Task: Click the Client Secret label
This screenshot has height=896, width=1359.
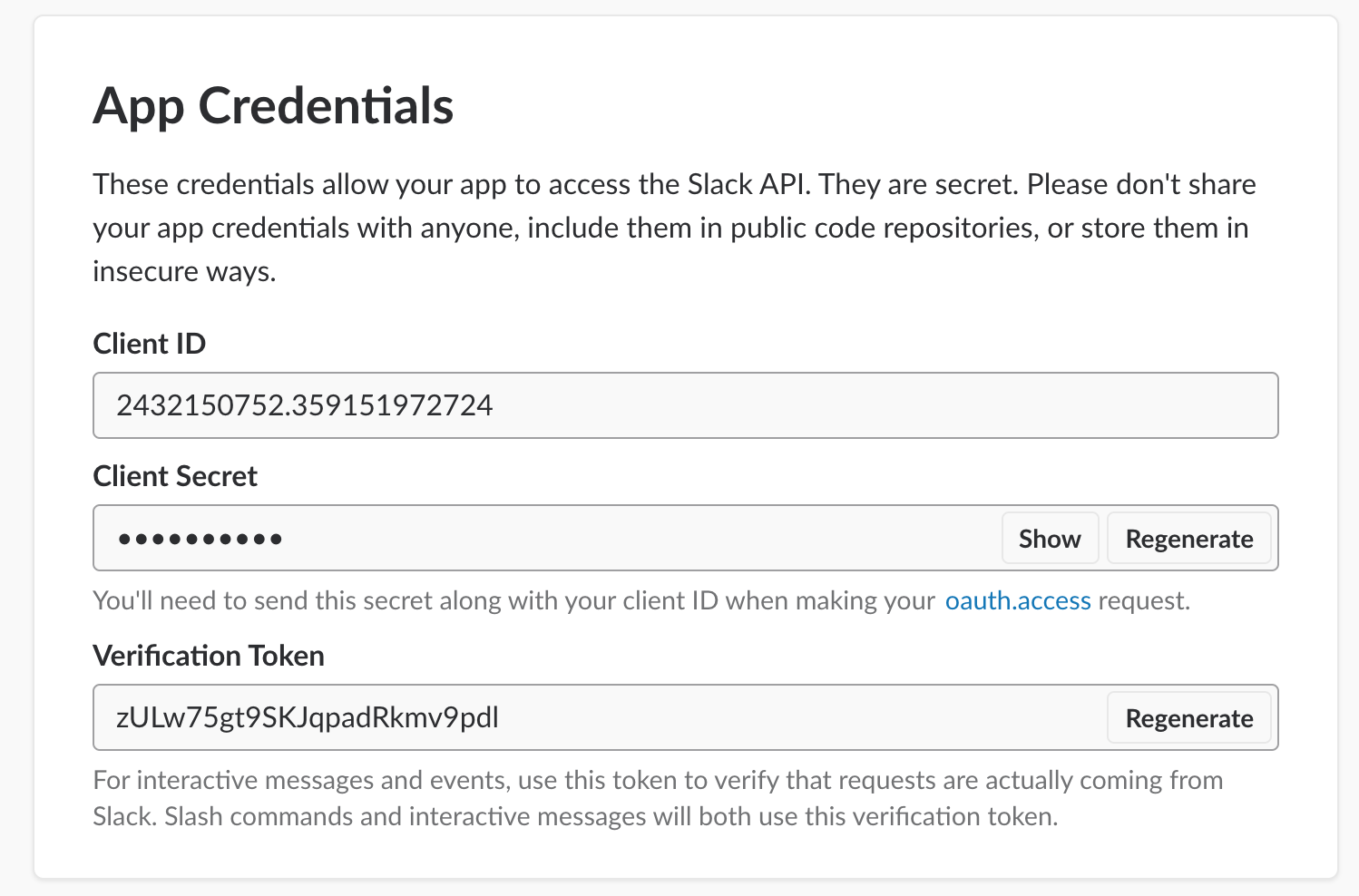Action: (x=175, y=477)
